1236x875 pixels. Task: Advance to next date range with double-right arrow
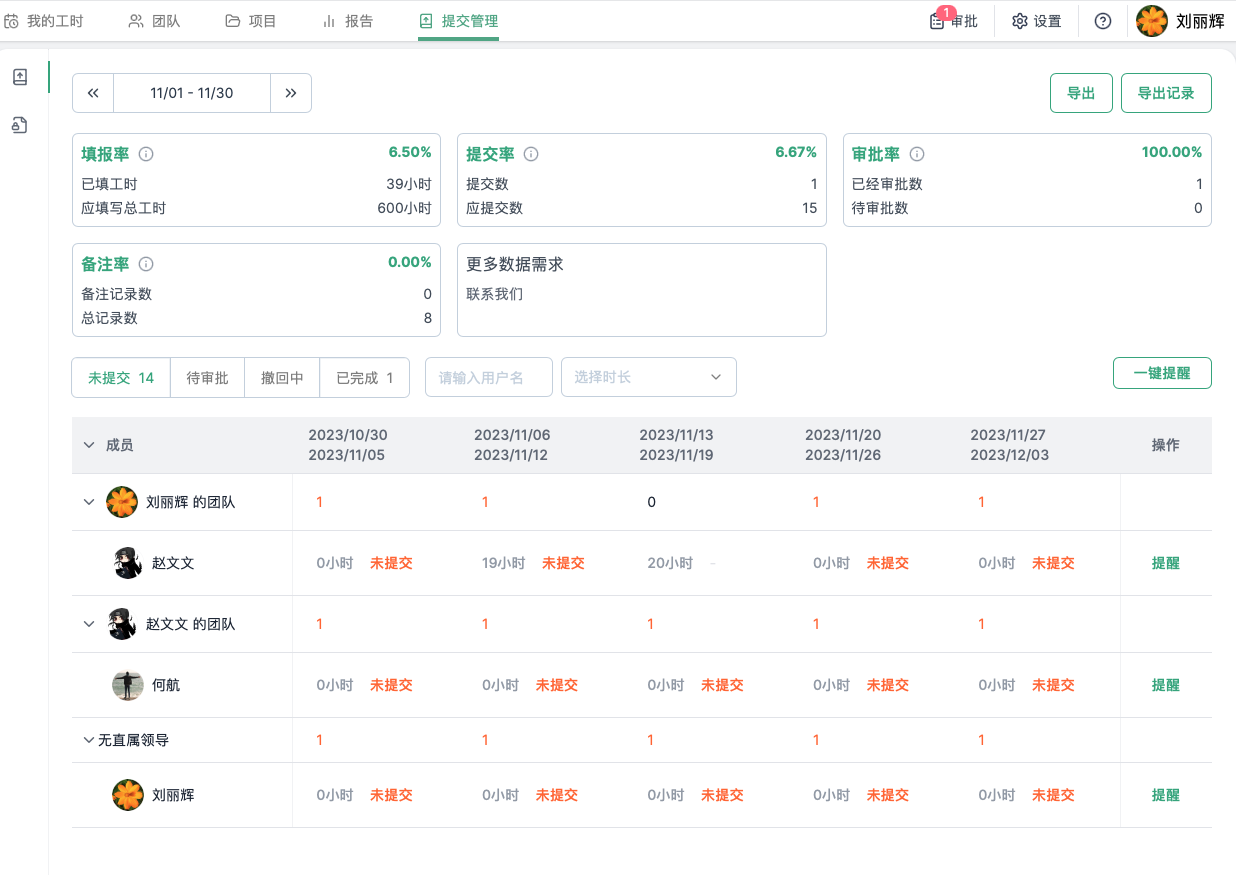291,93
